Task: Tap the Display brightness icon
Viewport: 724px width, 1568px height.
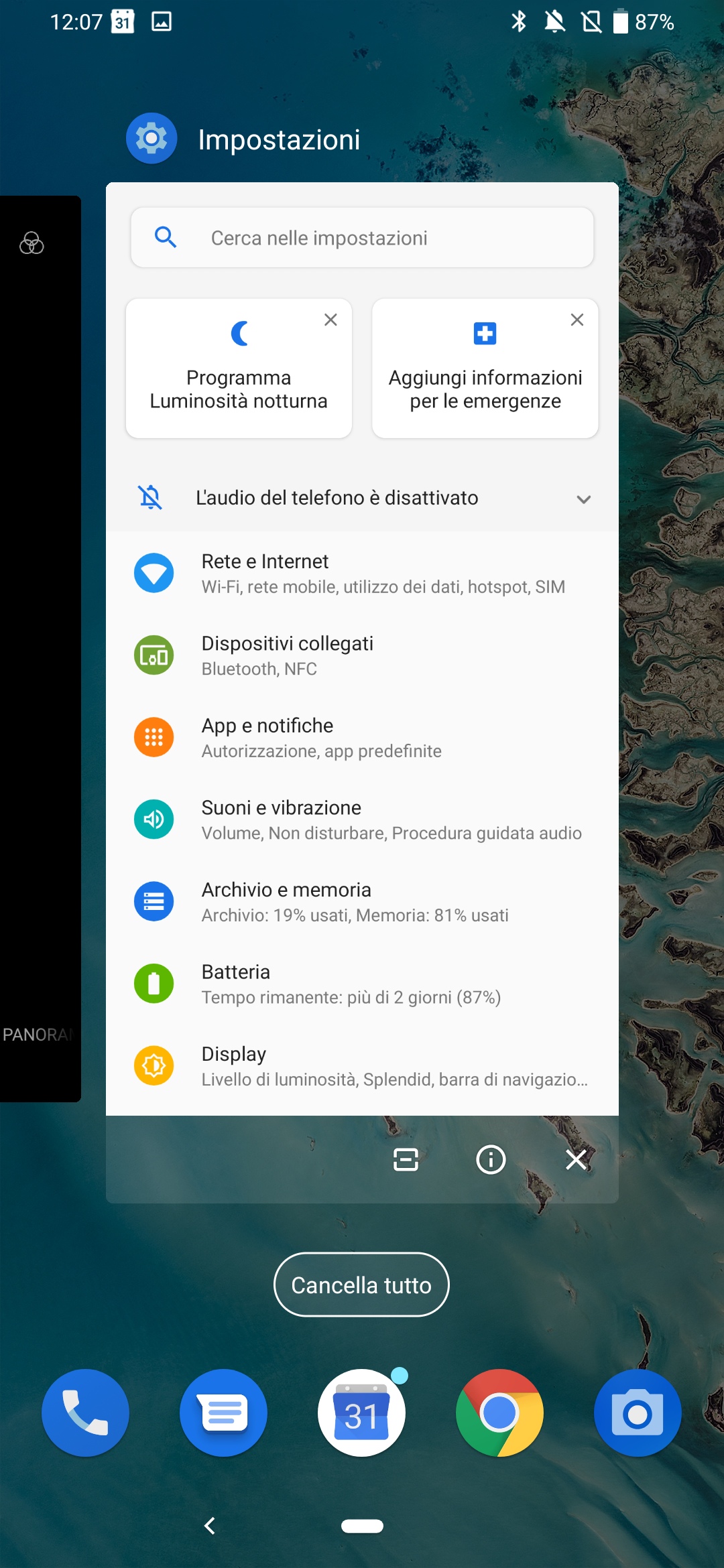Action: click(x=154, y=1065)
